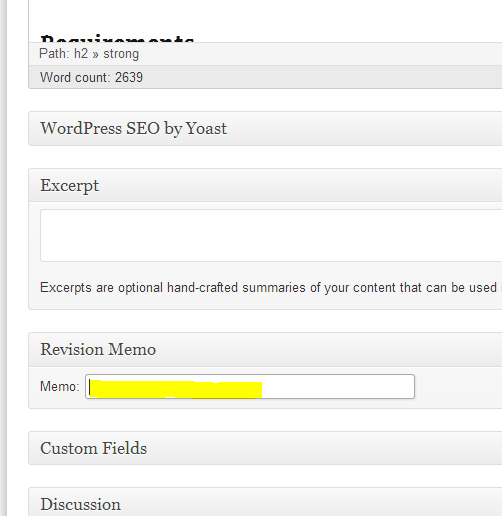Place cursor in the Requirements heading
Screen dimensions: 502x516
pos(117,38)
